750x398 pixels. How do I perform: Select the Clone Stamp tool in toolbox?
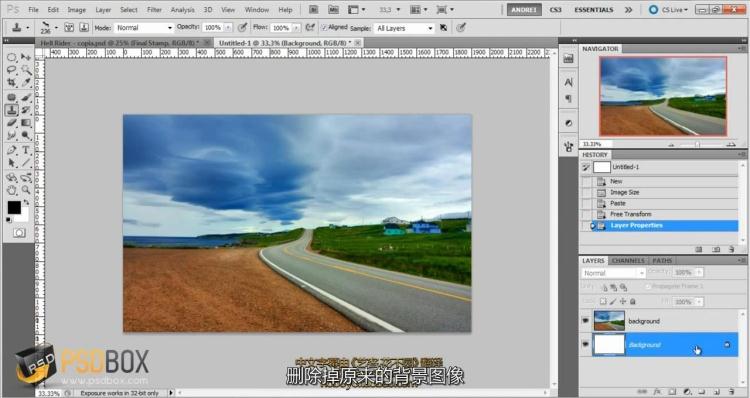pos(12,110)
